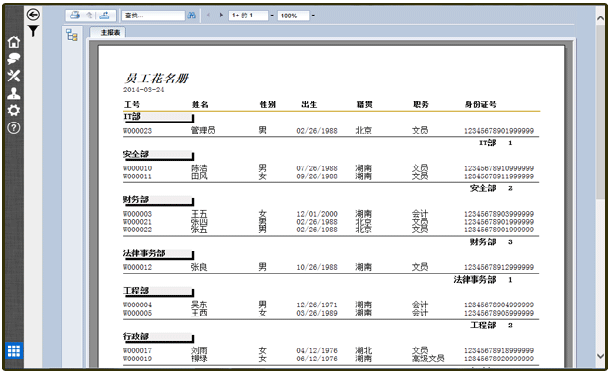Click the vertical scrollbar thumb

(601, 113)
